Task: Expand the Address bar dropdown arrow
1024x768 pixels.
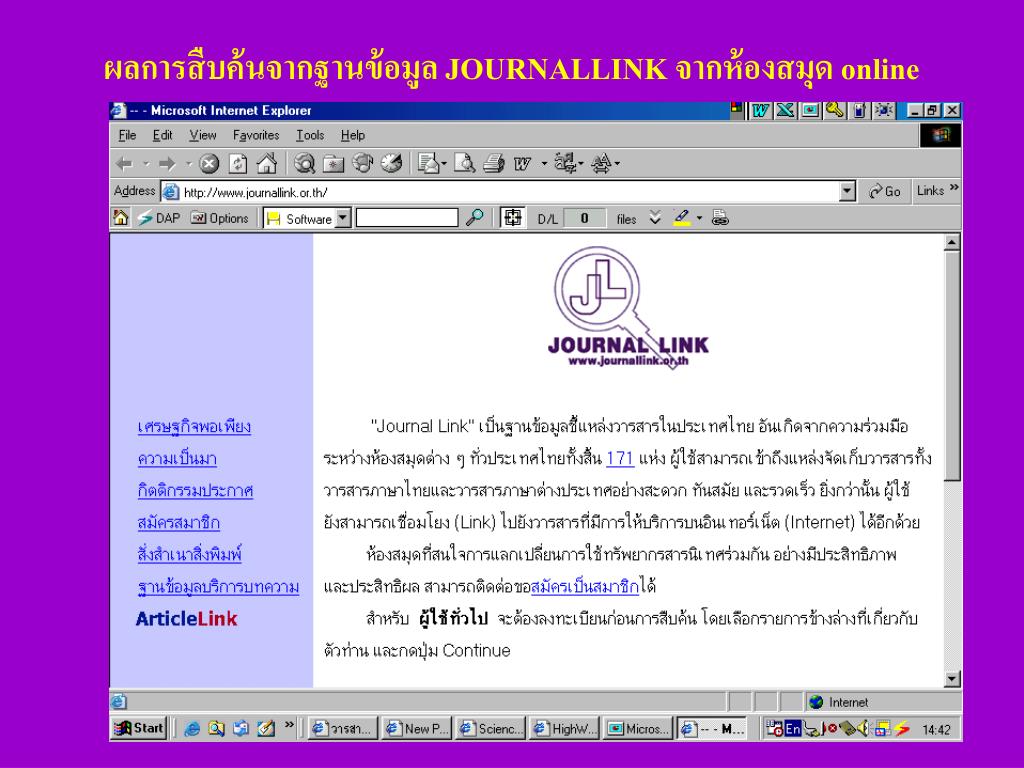Action: [847, 191]
